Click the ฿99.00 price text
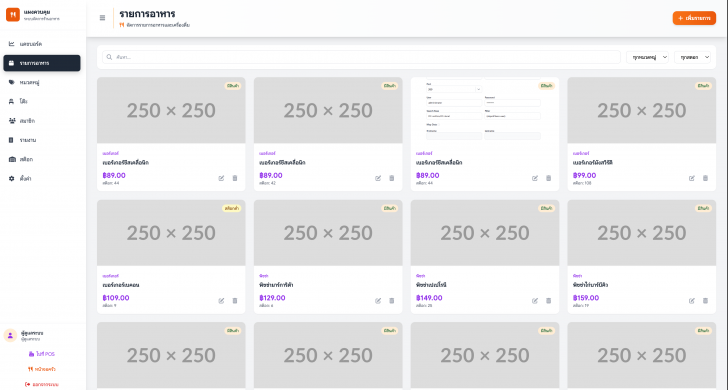 tap(585, 176)
